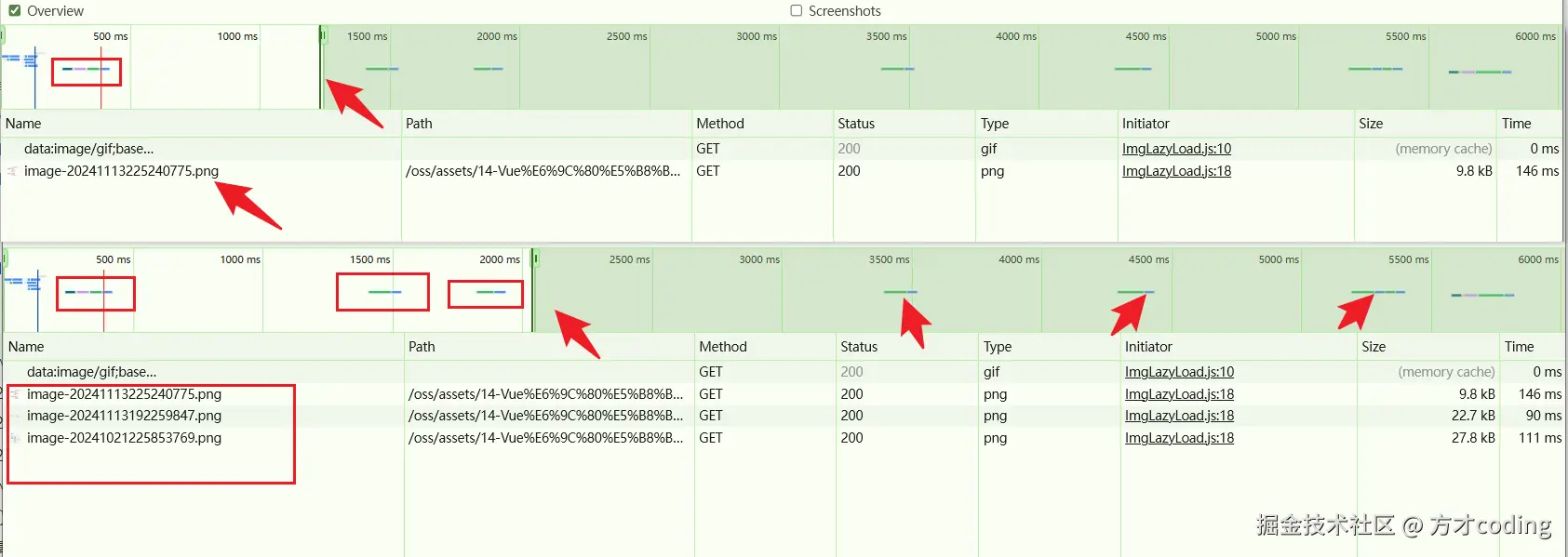Click the lower overview's selection window handle
The image size is (1568, 557).
[535, 259]
